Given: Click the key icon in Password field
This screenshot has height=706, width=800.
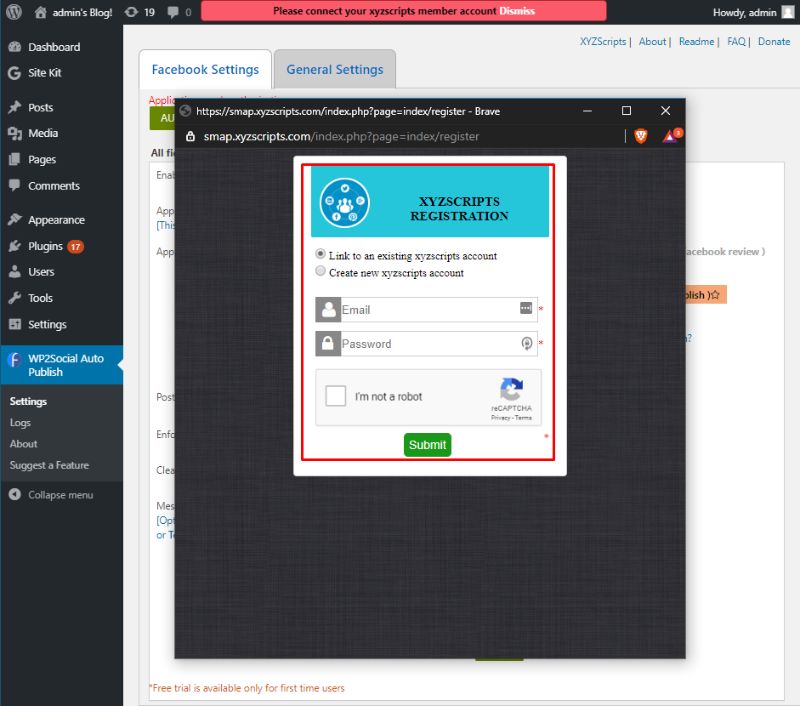Looking at the screenshot, I should [527, 343].
